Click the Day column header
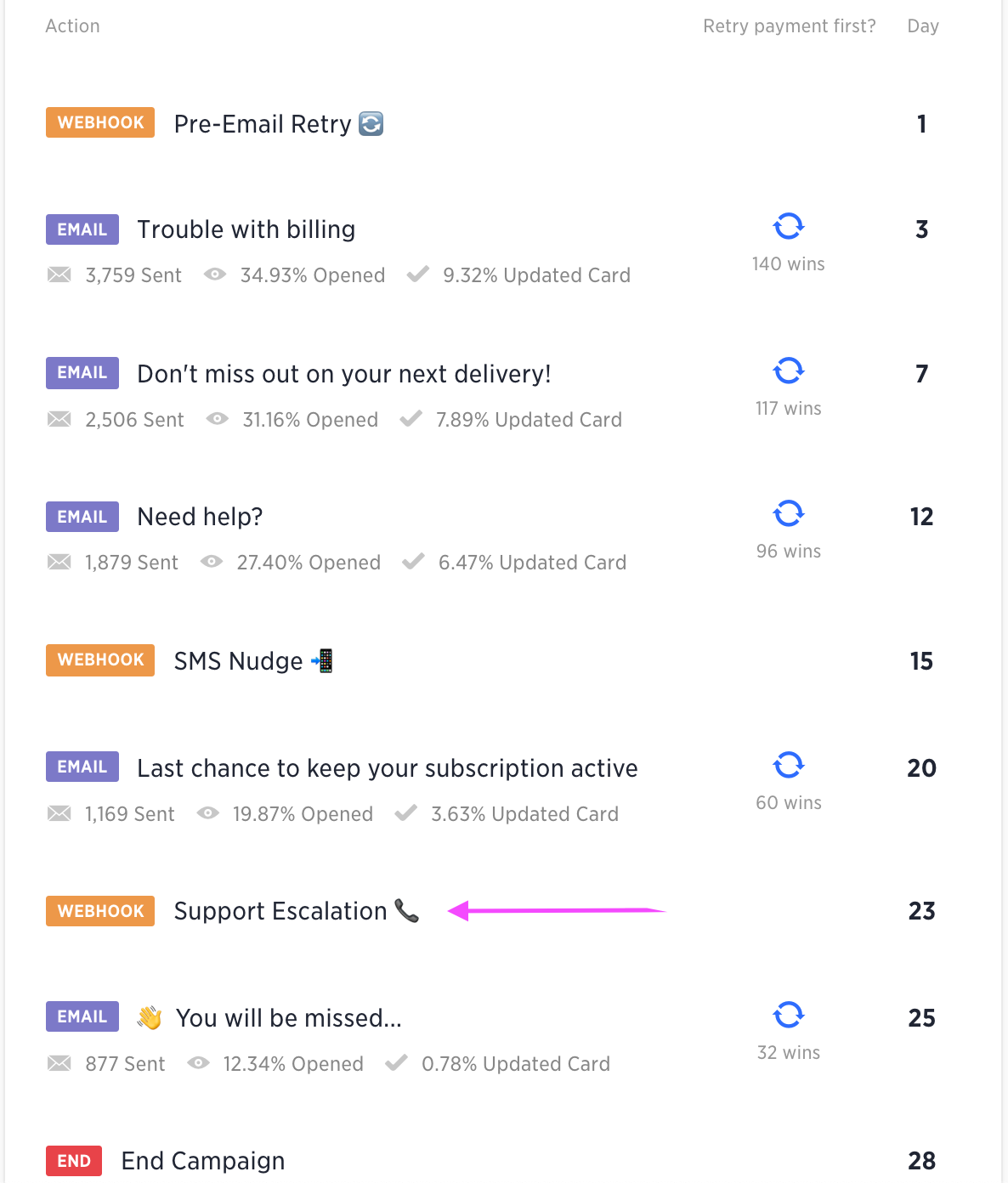This screenshot has height=1183, width=1008. pyautogui.click(x=923, y=26)
